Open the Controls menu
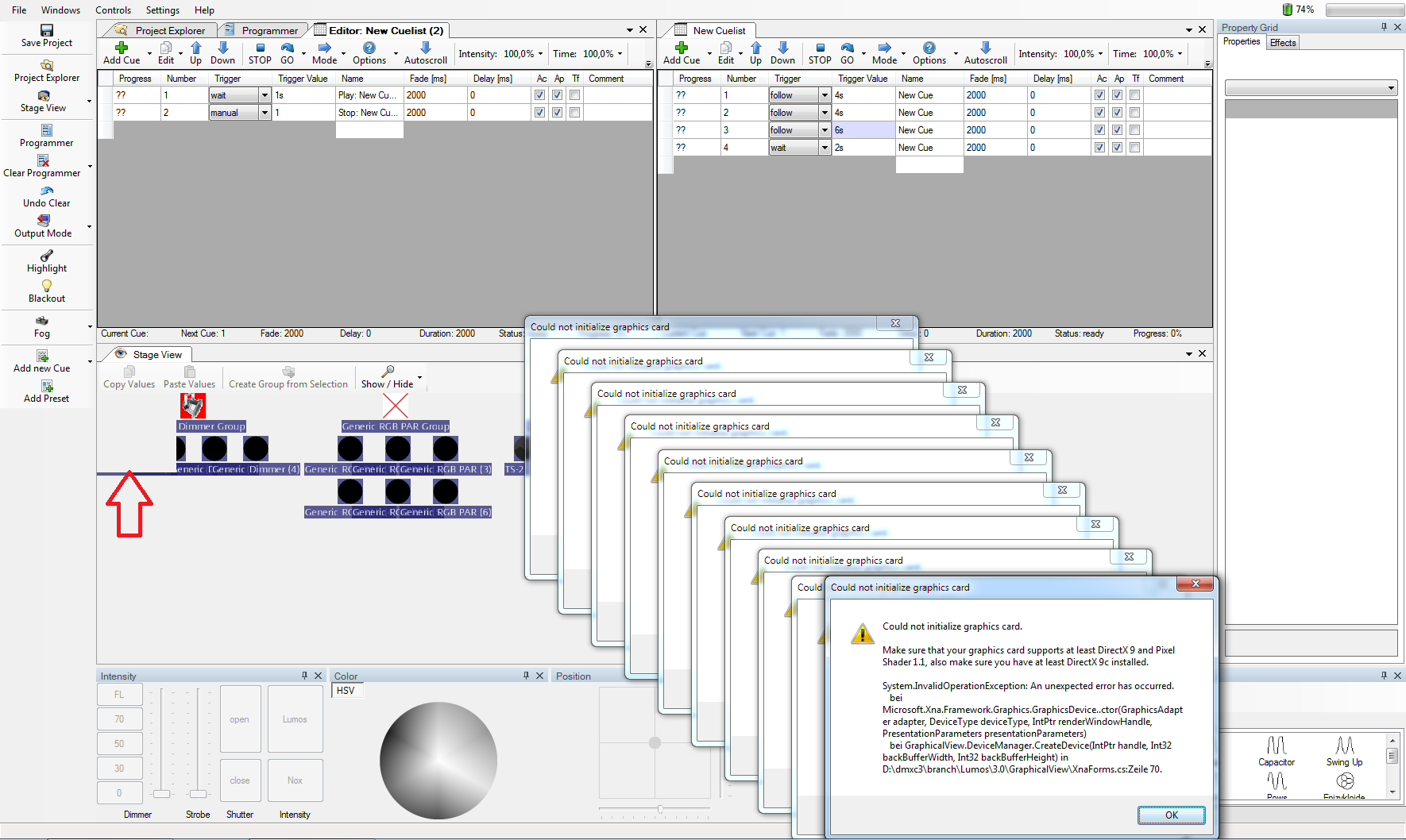Image resolution: width=1406 pixels, height=840 pixels. tap(113, 10)
